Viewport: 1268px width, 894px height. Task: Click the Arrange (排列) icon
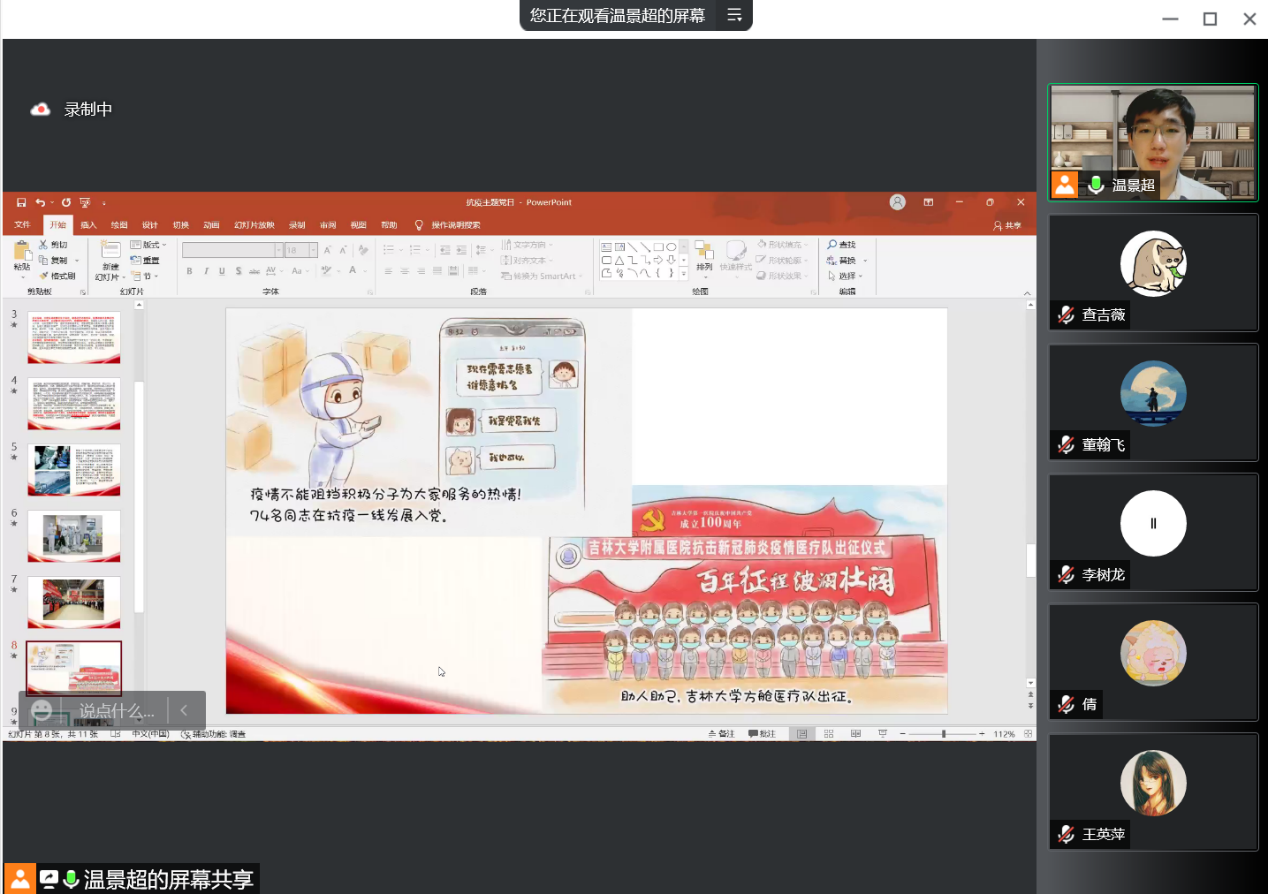click(x=704, y=251)
